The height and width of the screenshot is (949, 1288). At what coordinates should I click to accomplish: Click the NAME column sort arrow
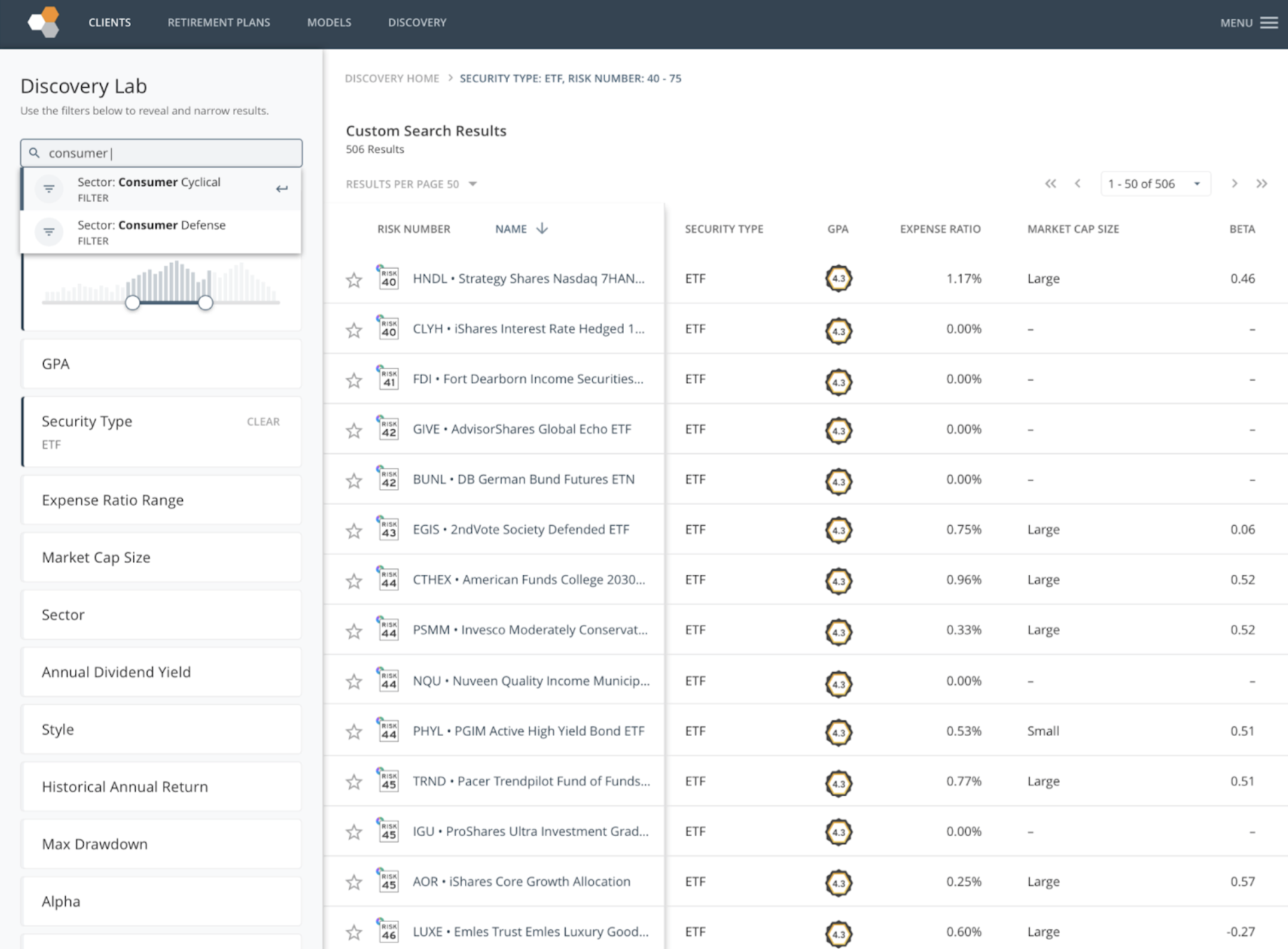542,228
